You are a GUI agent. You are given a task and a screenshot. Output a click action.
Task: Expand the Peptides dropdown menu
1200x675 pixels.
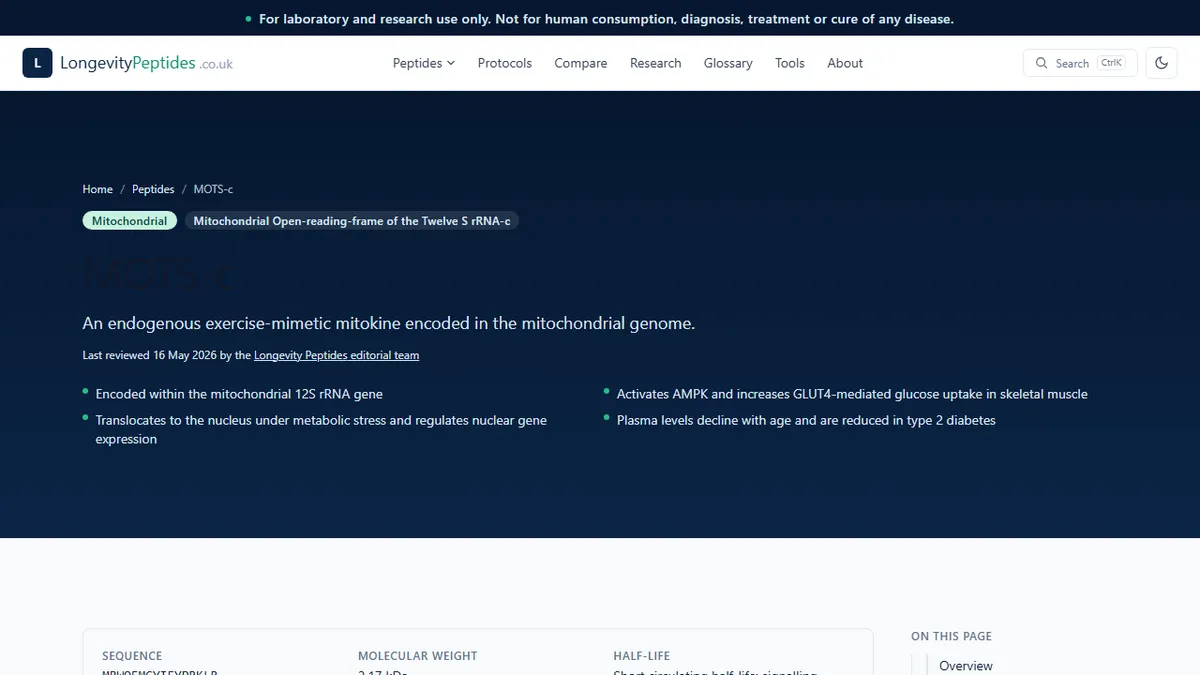click(x=423, y=63)
